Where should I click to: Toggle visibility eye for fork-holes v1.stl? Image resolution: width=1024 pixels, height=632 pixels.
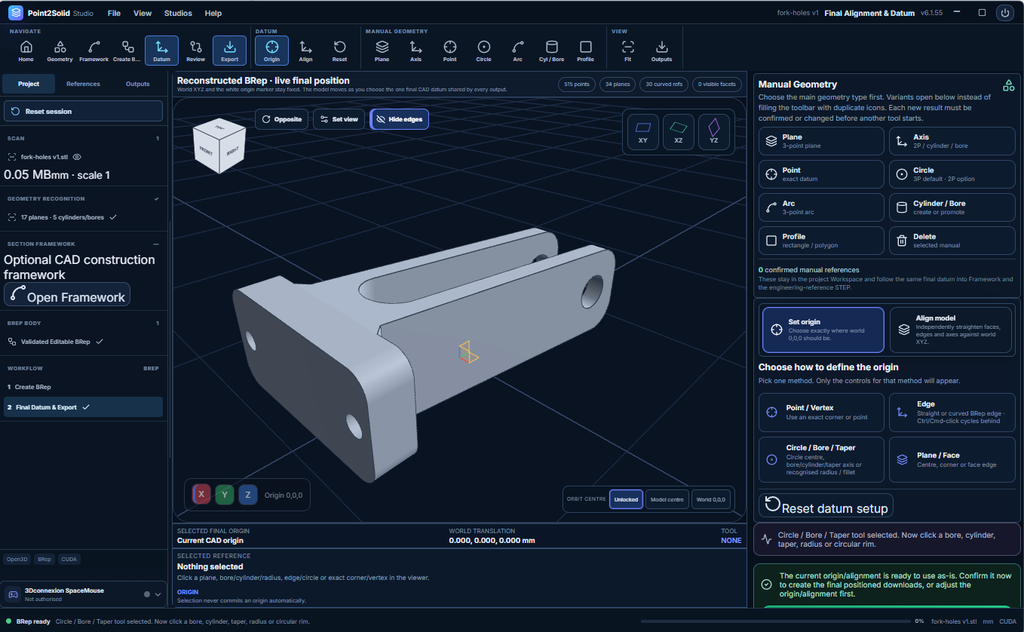[77, 157]
